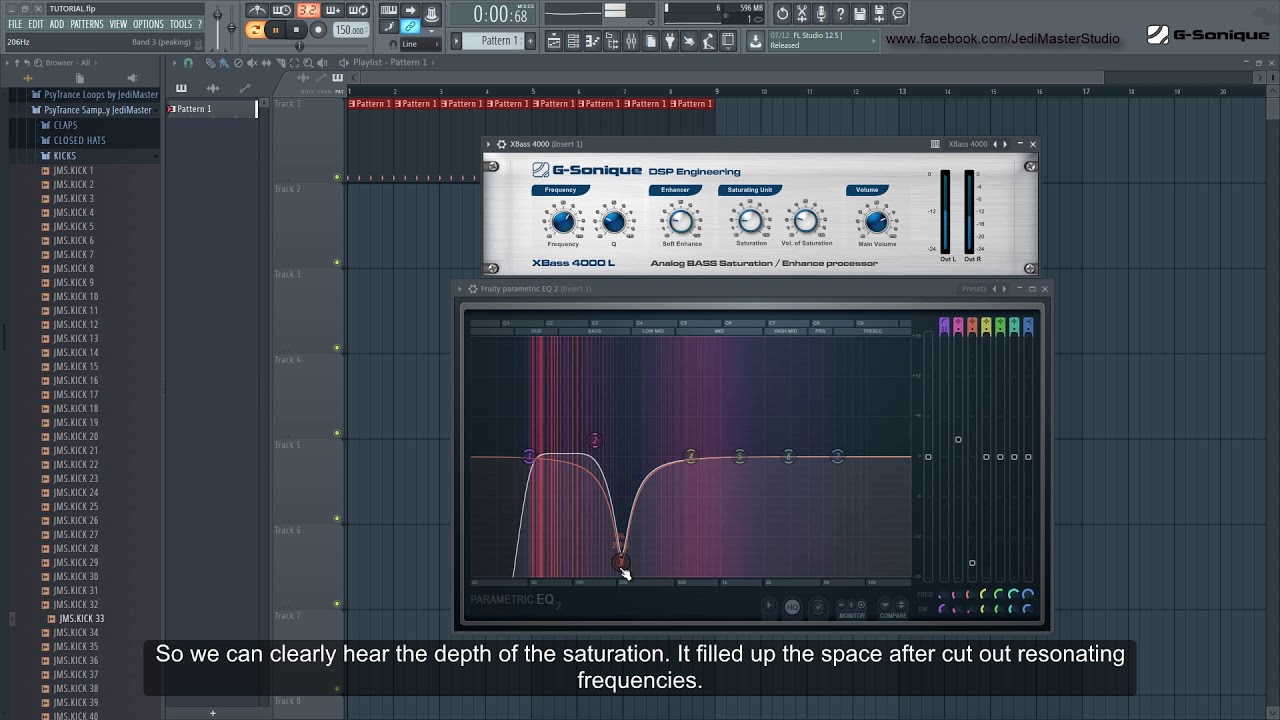Show the playlist view from the toolbar
This screenshot has width=1280, height=720.
pos(554,40)
